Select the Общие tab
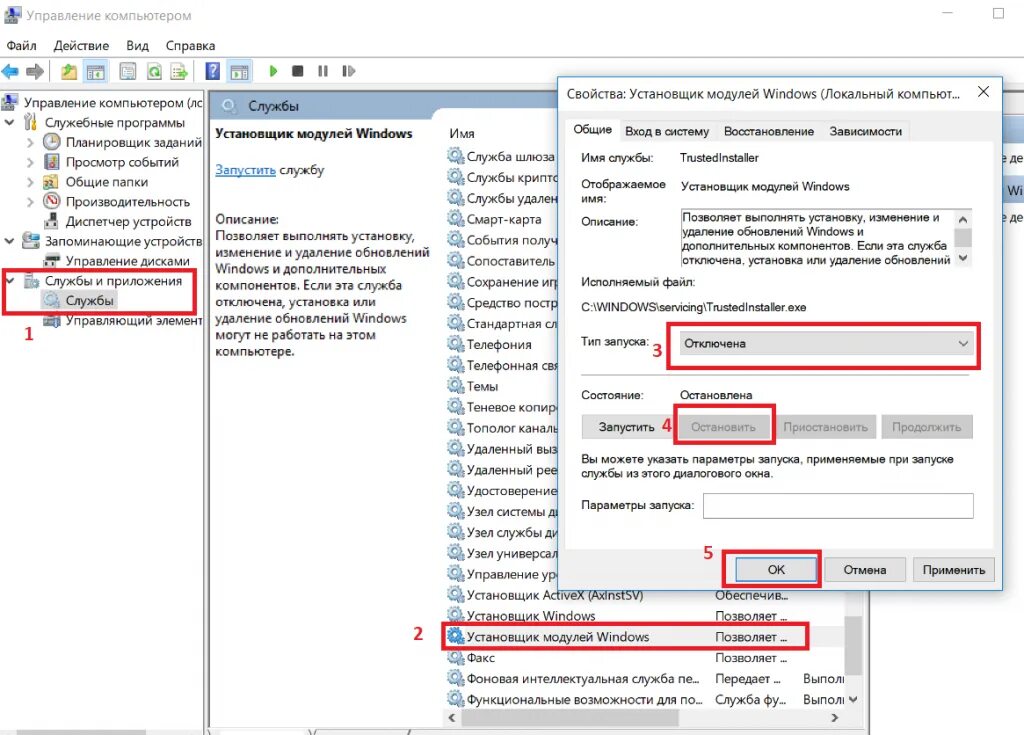The image size is (1024, 735). 592,129
